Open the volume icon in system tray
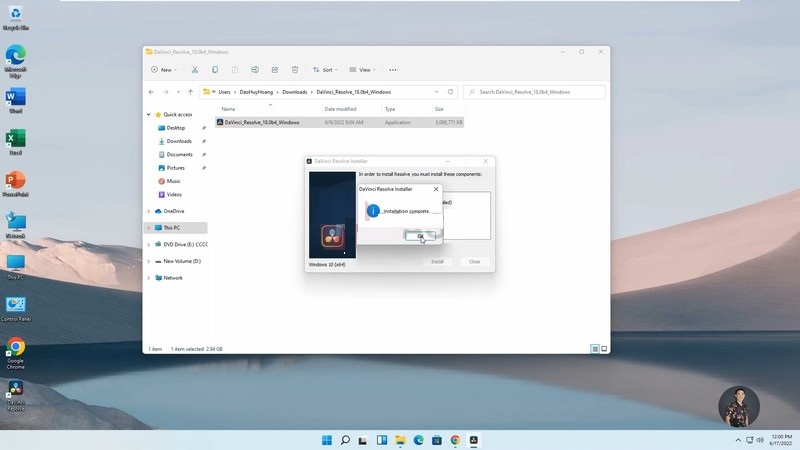Screen dimensions: 800x450 pyautogui.click(x=760, y=440)
